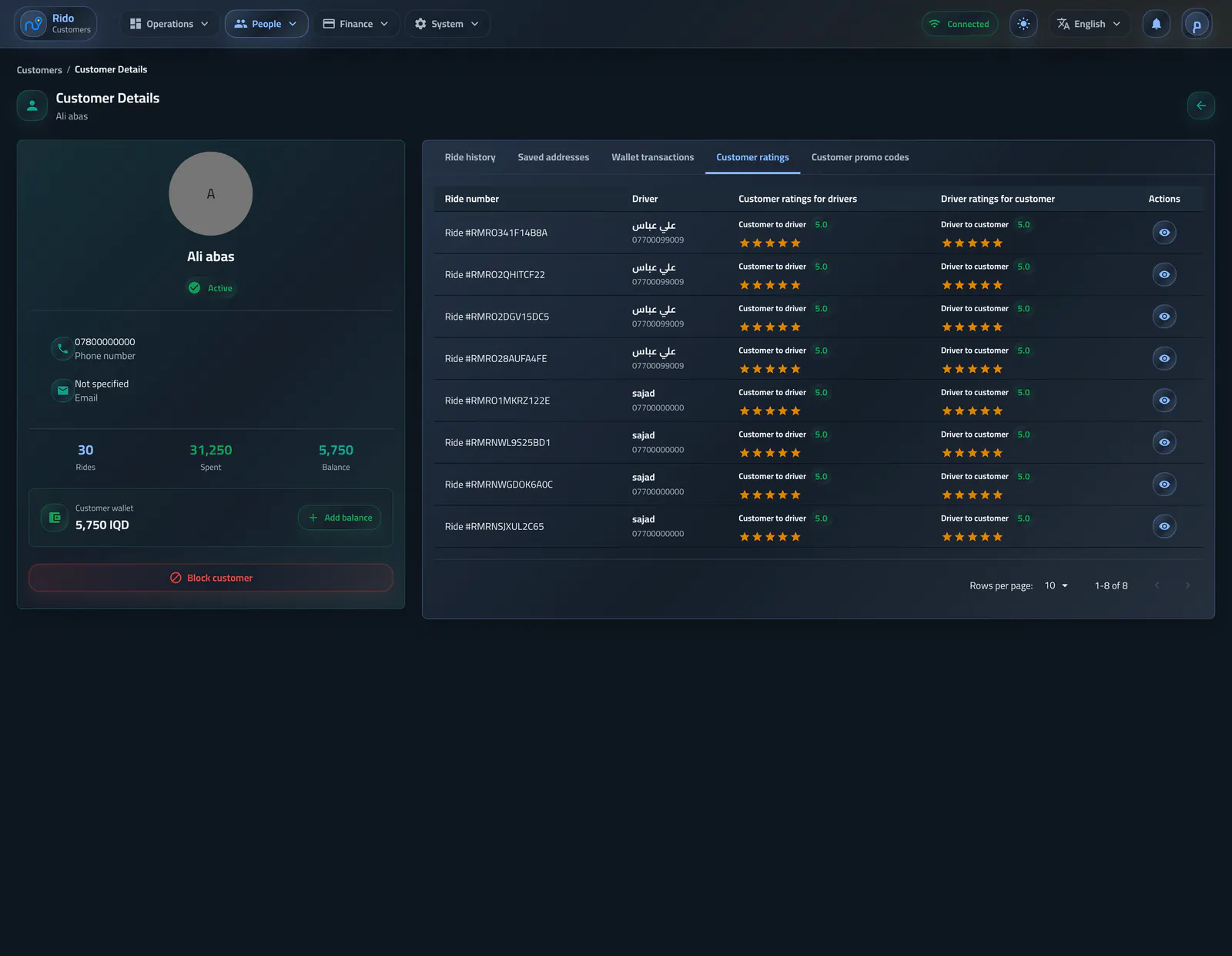Click Customer ratings for drivers column header
1232x956 pixels.
798,199
